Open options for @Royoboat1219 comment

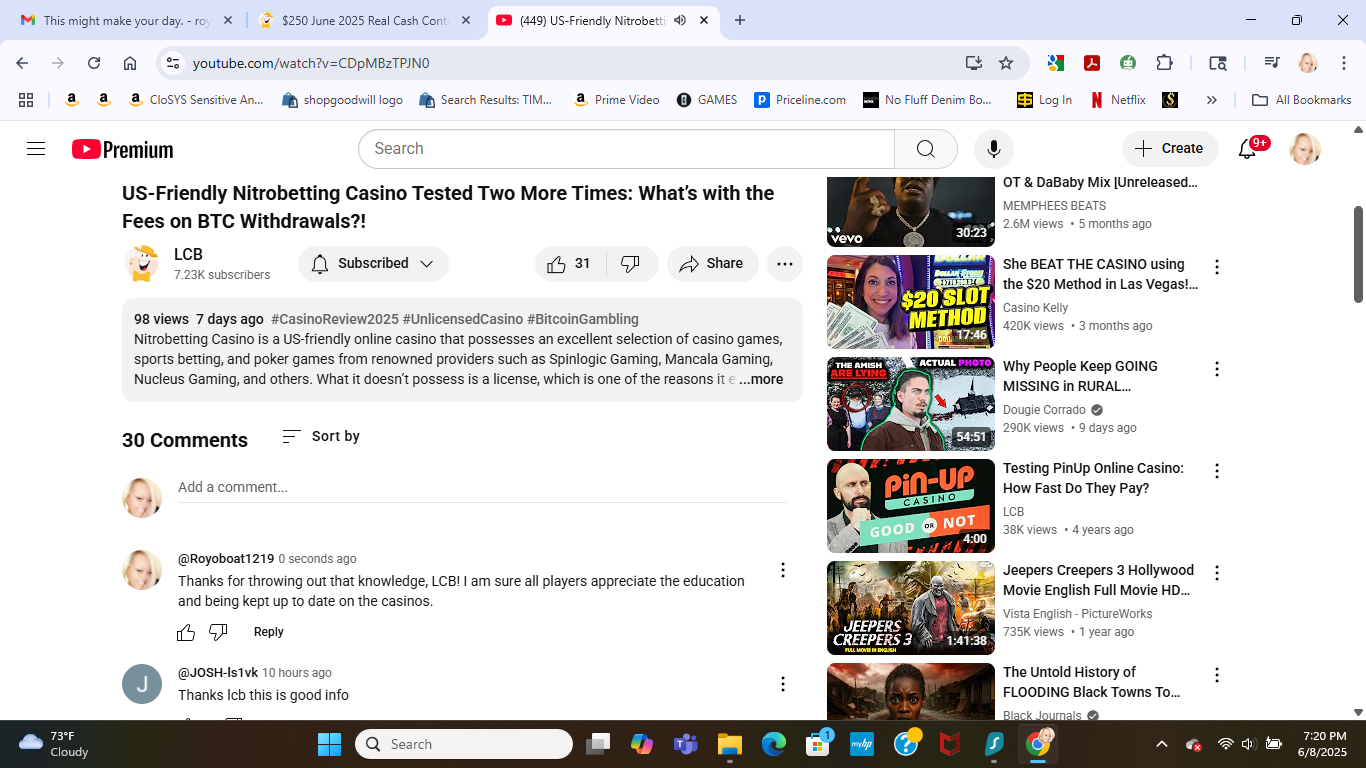point(783,570)
